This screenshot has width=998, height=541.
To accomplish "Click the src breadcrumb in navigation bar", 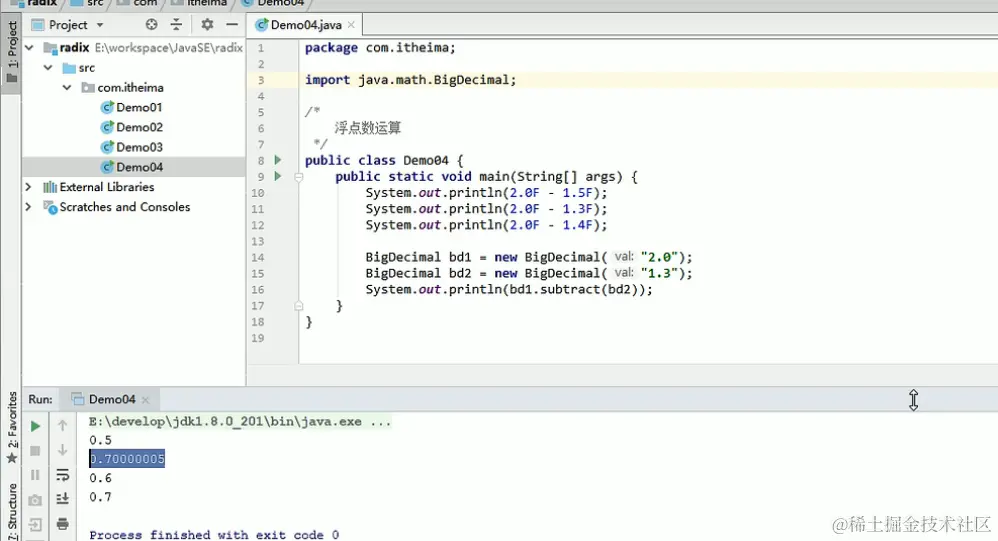I will (87, 3).
